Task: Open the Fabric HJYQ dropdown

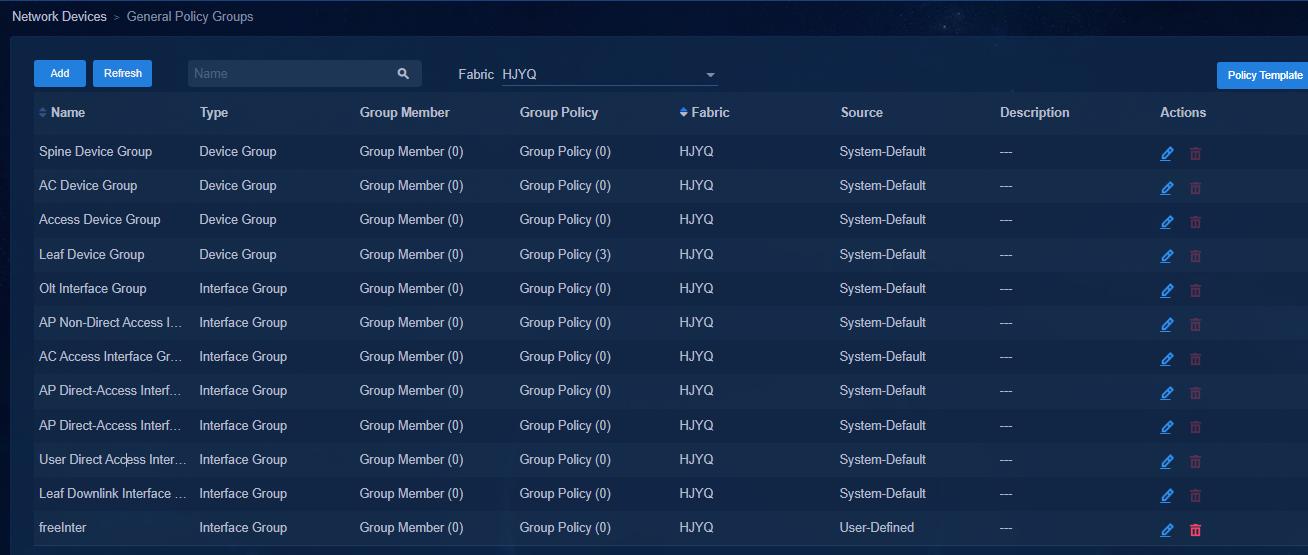Action: click(610, 74)
